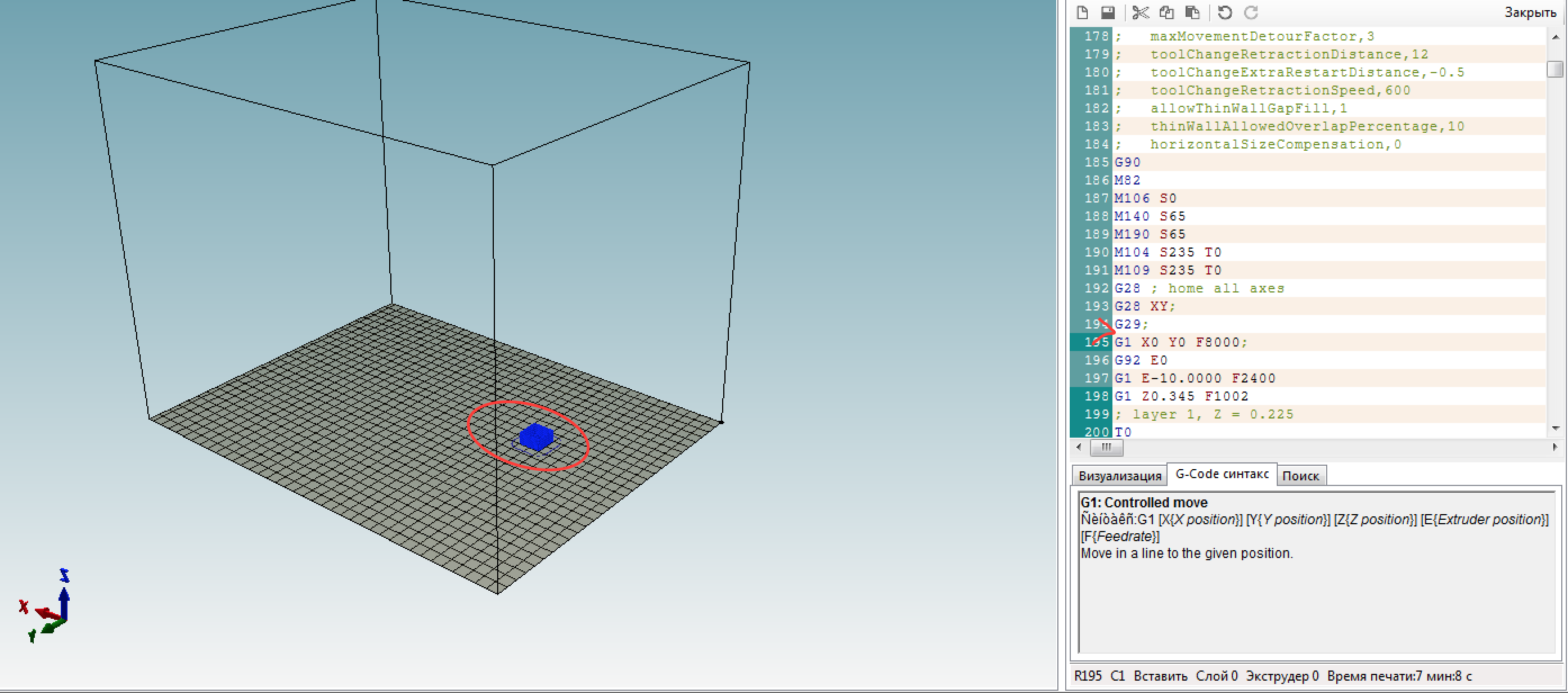Click the Copy icon in editor toolbar

(1166, 12)
